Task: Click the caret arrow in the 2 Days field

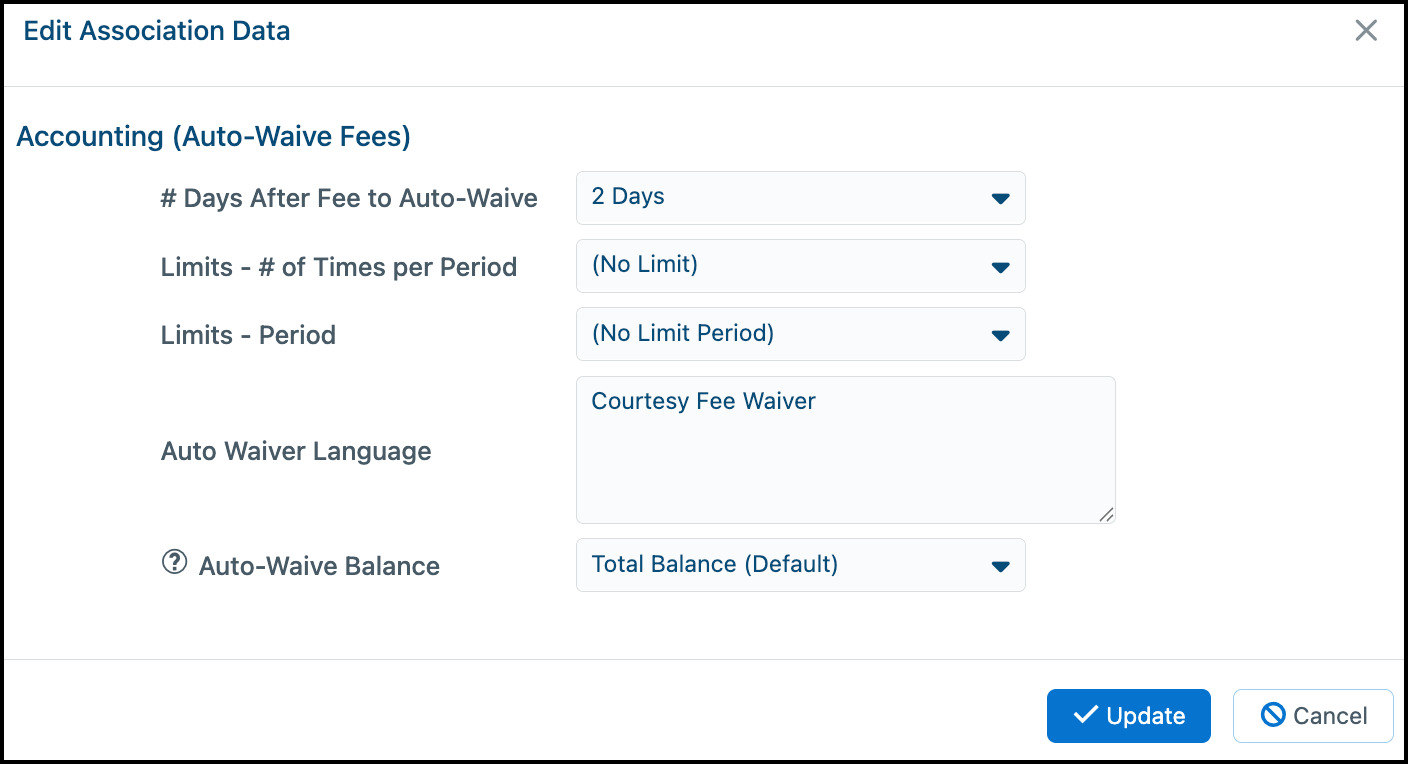Action: pos(1000,199)
